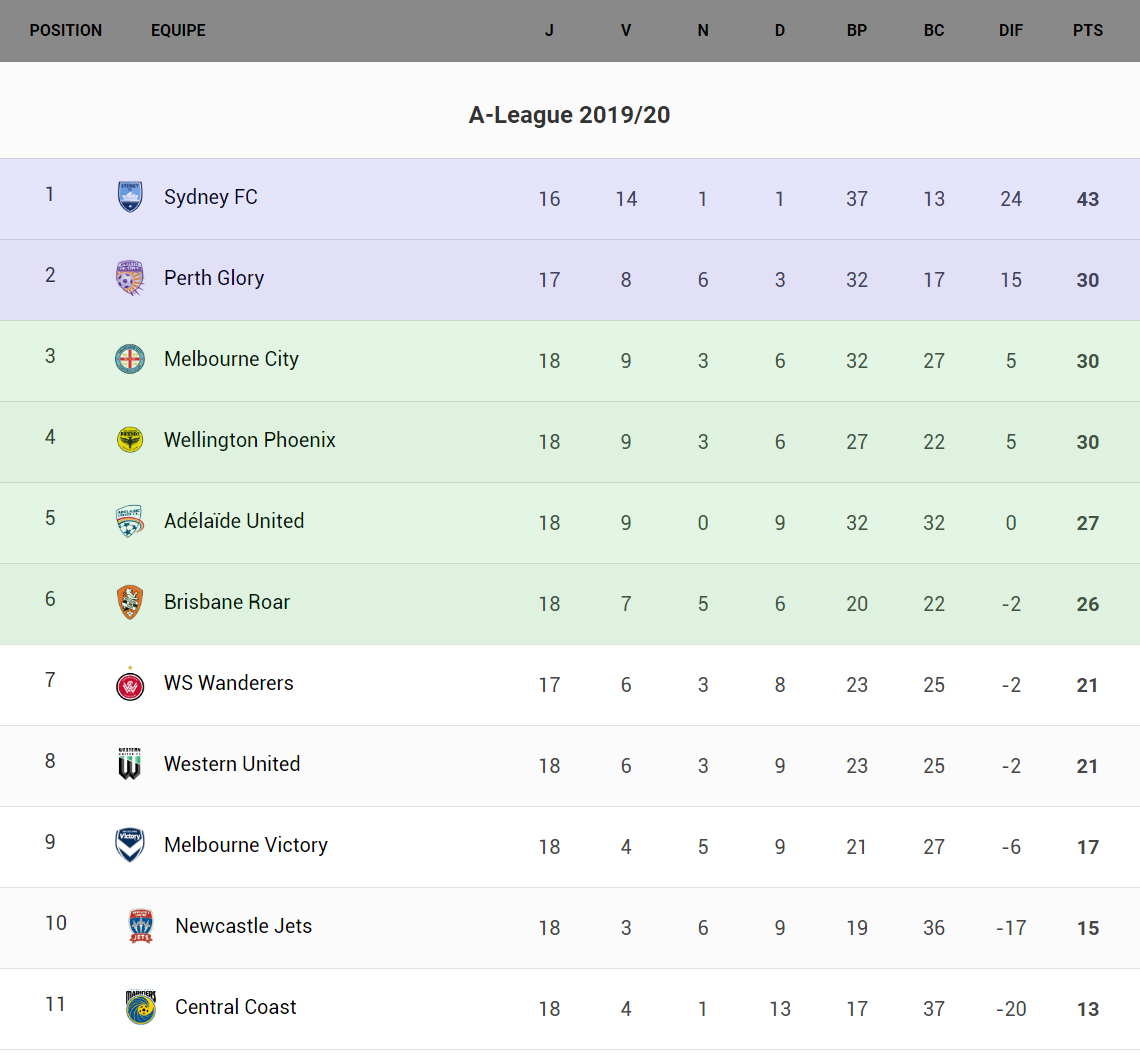Viewport: 1140px width, 1058px height.
Task: Click the Newcastle Jets club logo
Action: (x=141, y=926)
